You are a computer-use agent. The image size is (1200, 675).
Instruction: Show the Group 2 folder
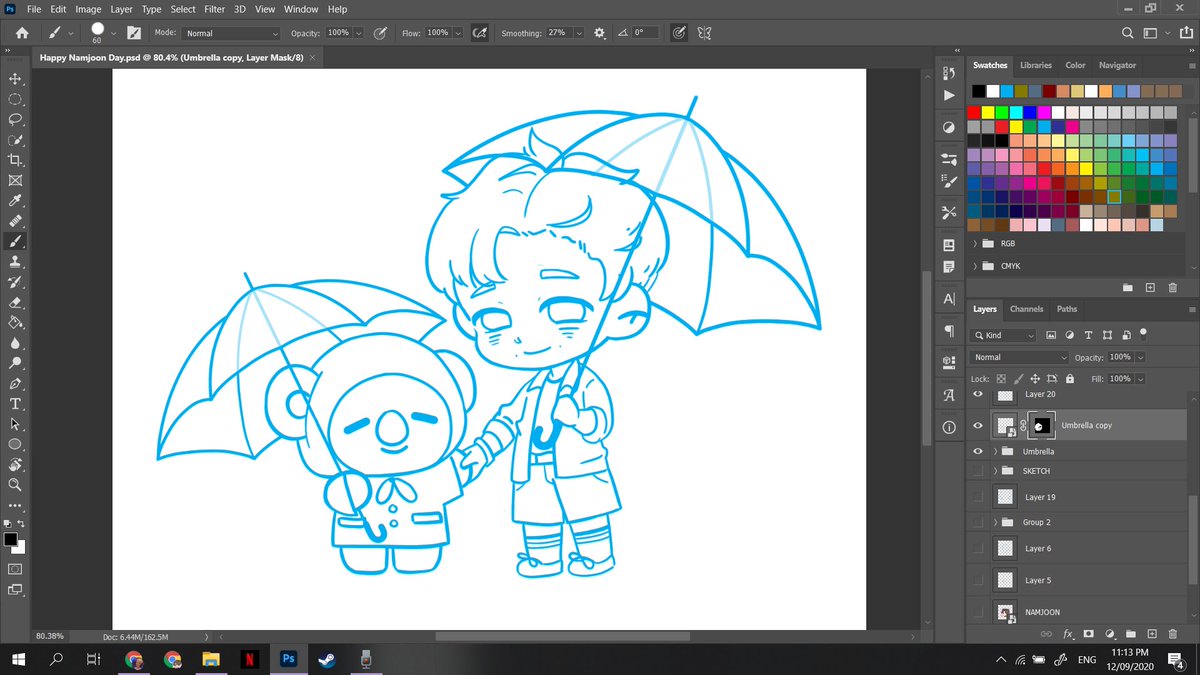[978, 522]
